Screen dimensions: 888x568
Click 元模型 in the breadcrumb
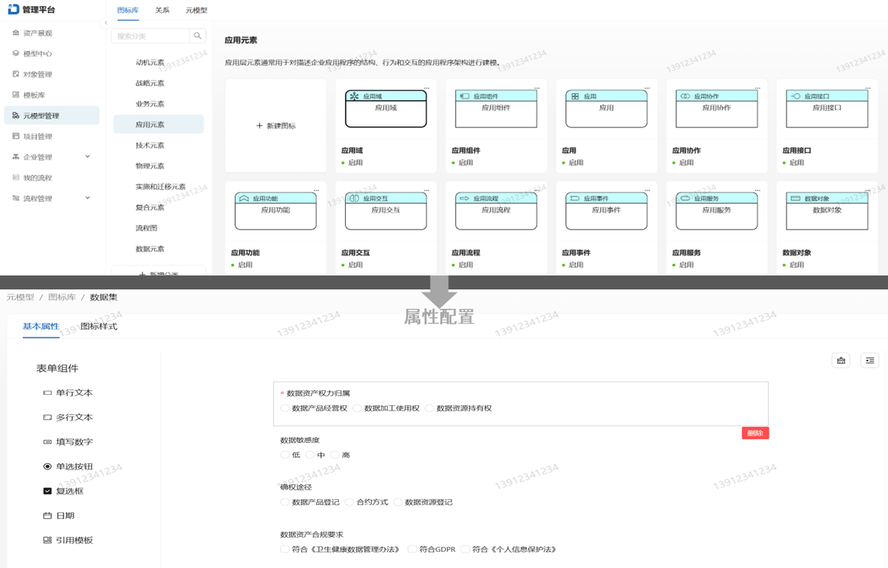point(20,297)
